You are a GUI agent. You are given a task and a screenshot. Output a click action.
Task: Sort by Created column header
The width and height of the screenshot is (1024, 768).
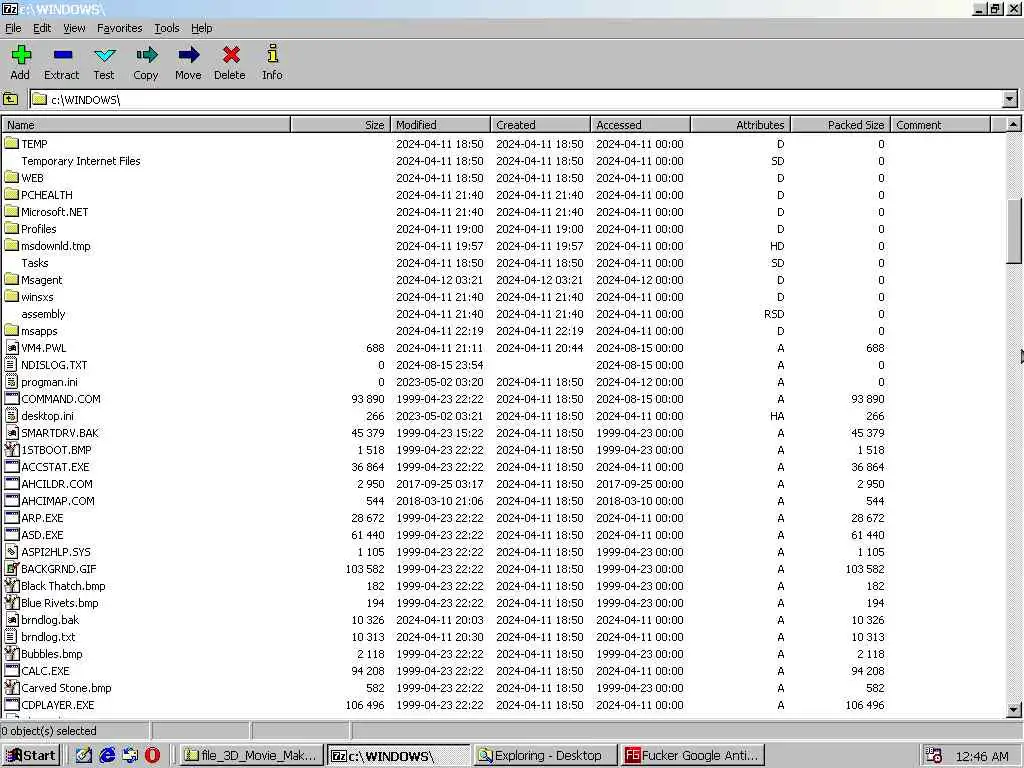[540, 125]
